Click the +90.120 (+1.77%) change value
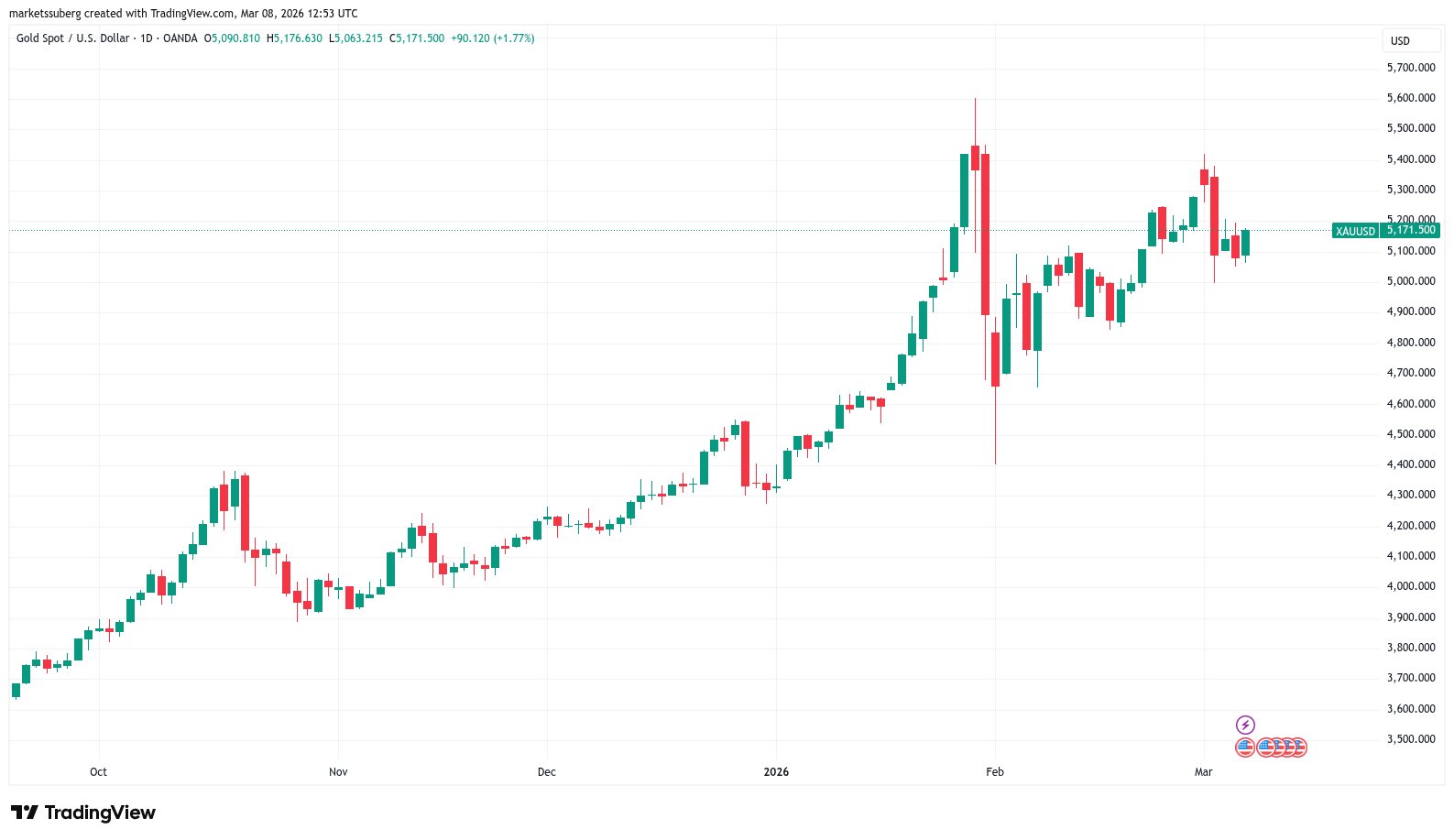This screenshot has height=840, width=1454. [493, 38]
